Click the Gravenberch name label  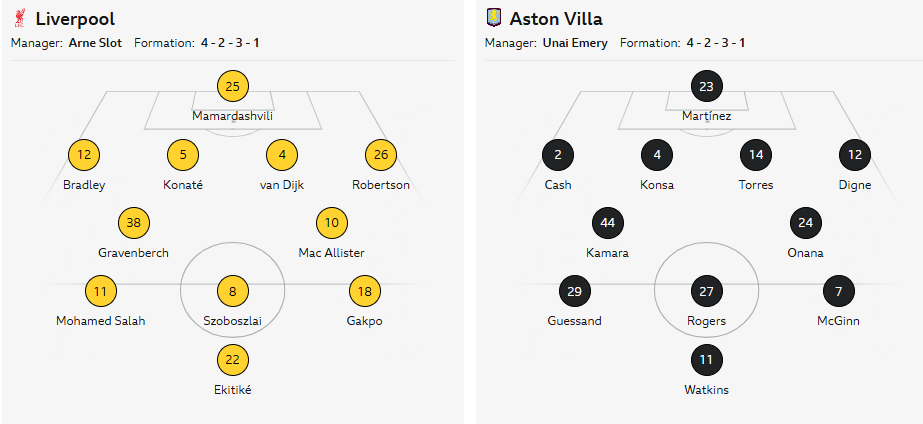point(133,253)
